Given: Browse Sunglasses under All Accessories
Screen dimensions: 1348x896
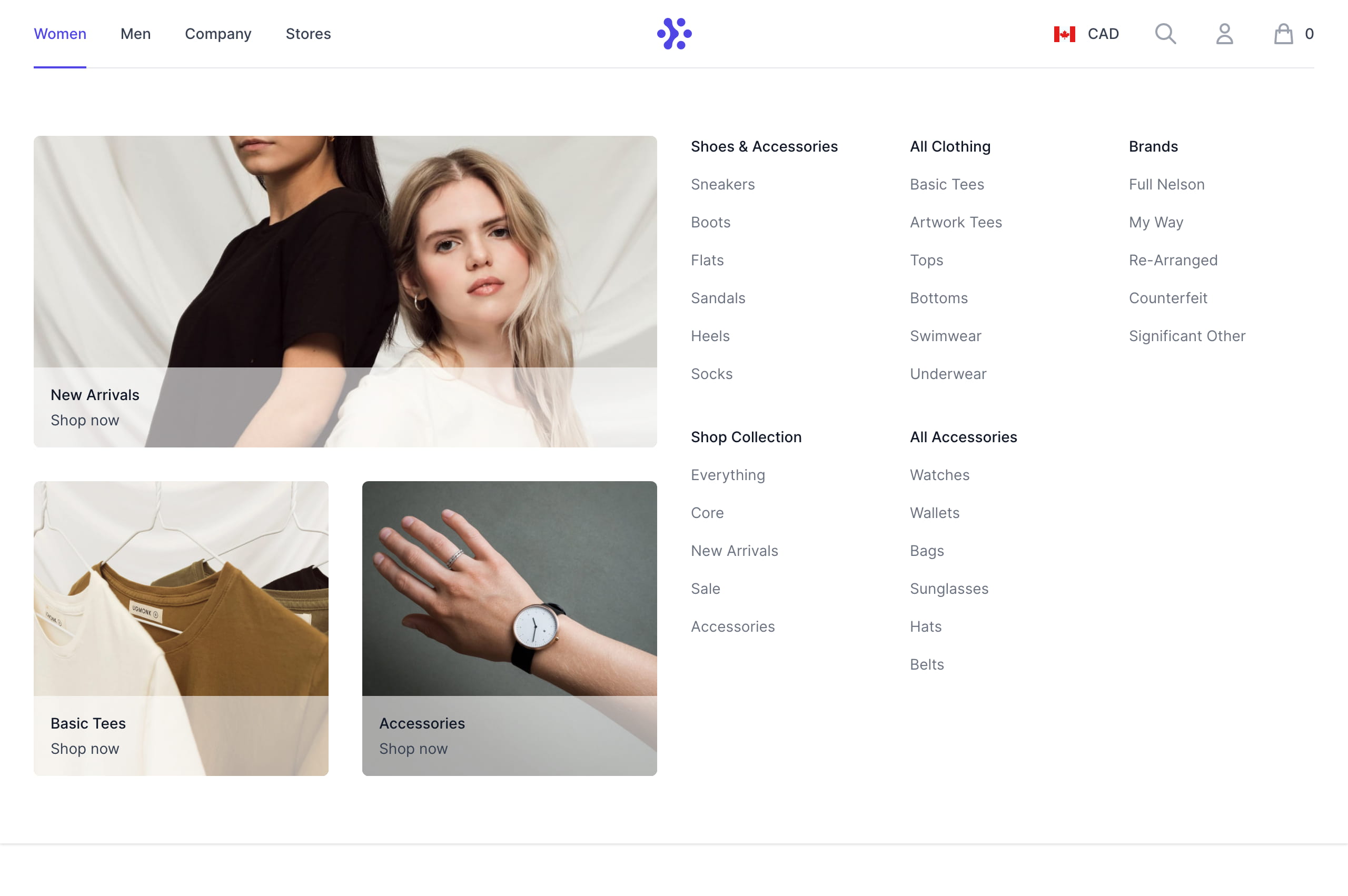Looking at the screenshot, I should [948, 588].
